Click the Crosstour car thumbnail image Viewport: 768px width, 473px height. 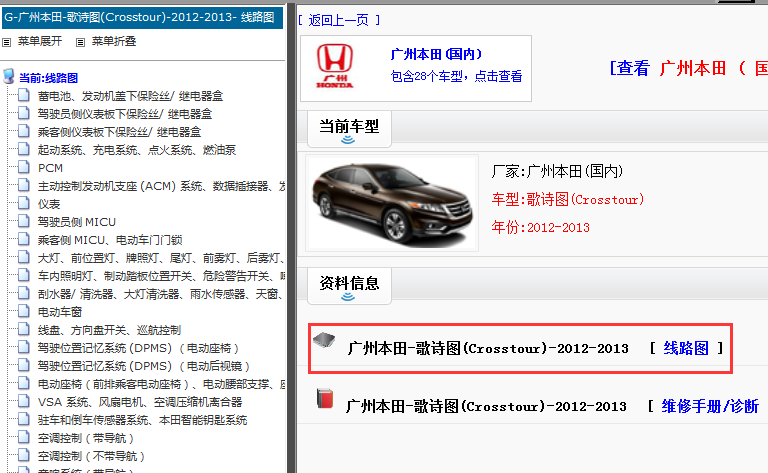click(392, 203)
